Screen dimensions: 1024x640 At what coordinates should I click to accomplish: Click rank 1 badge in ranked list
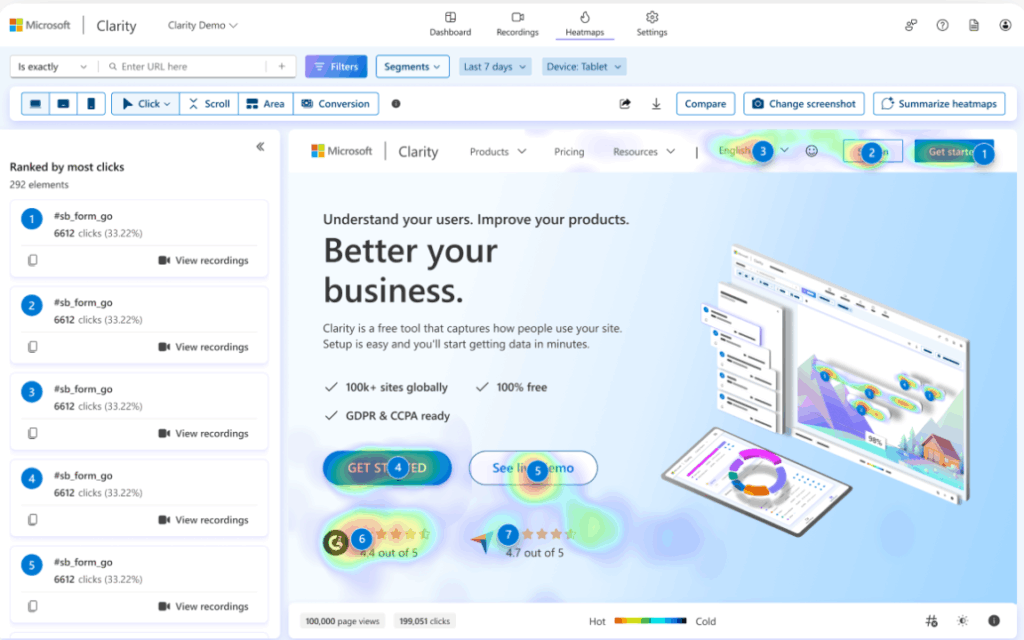pos(31,219)
